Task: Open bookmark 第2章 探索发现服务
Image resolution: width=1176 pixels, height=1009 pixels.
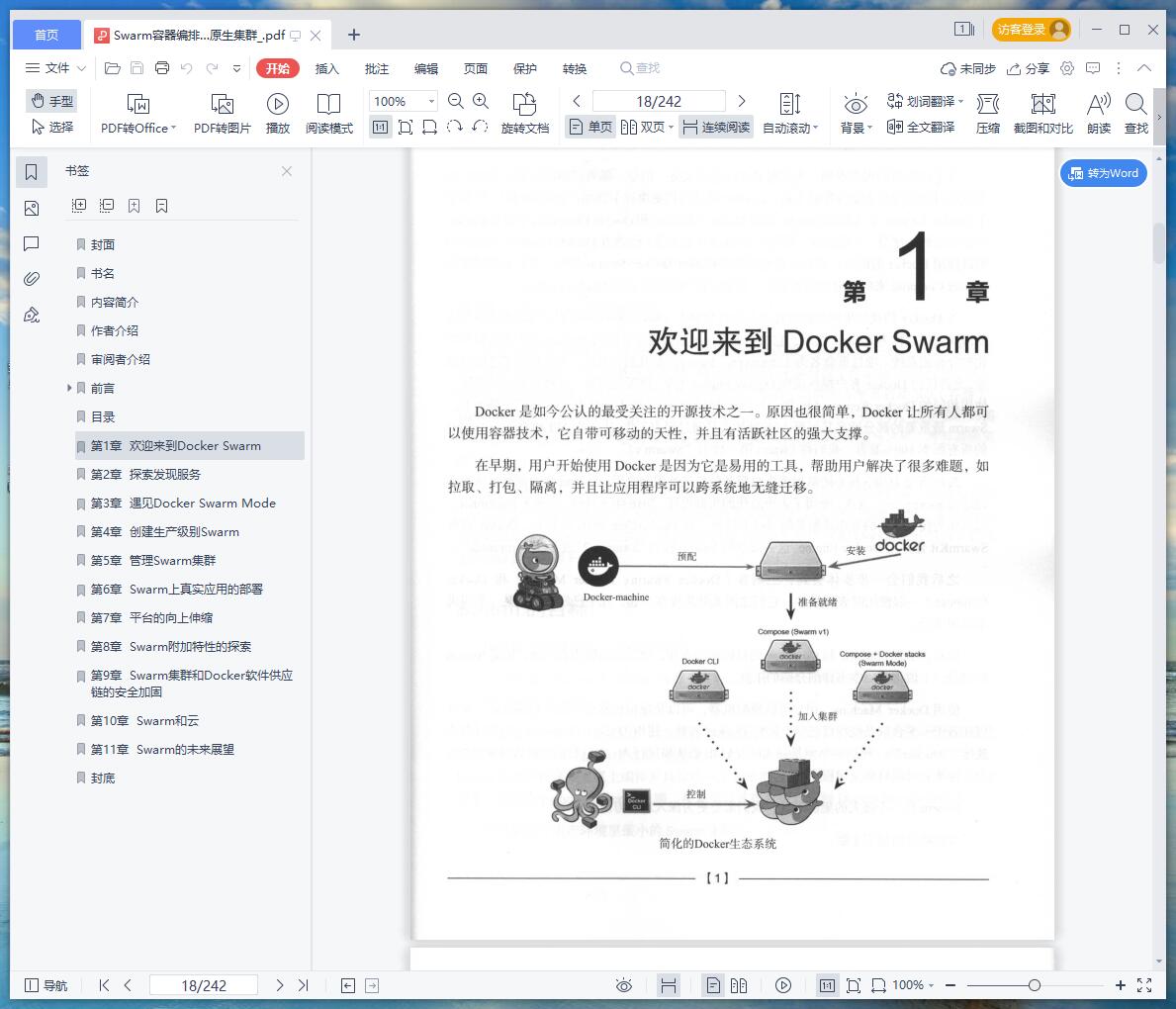Action: click(x=145, y=474)
